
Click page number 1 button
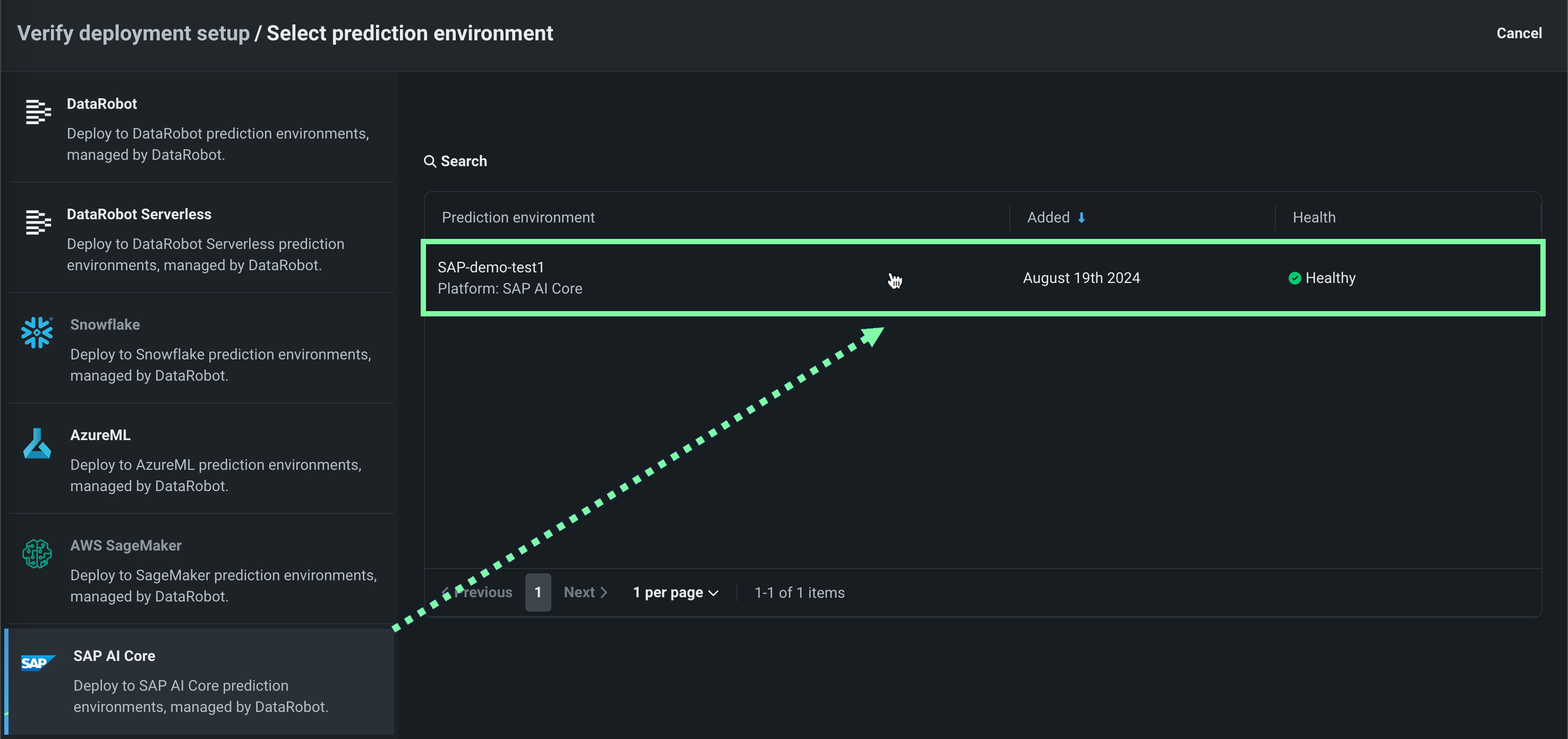(538, 592)
